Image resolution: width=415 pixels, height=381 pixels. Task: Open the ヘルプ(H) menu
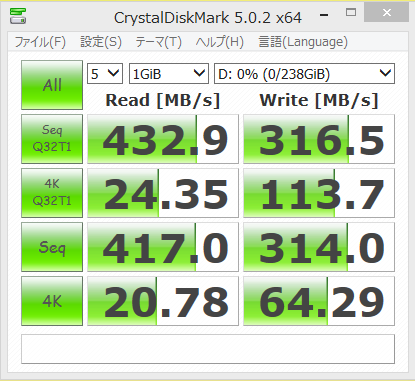coord(220,42)
